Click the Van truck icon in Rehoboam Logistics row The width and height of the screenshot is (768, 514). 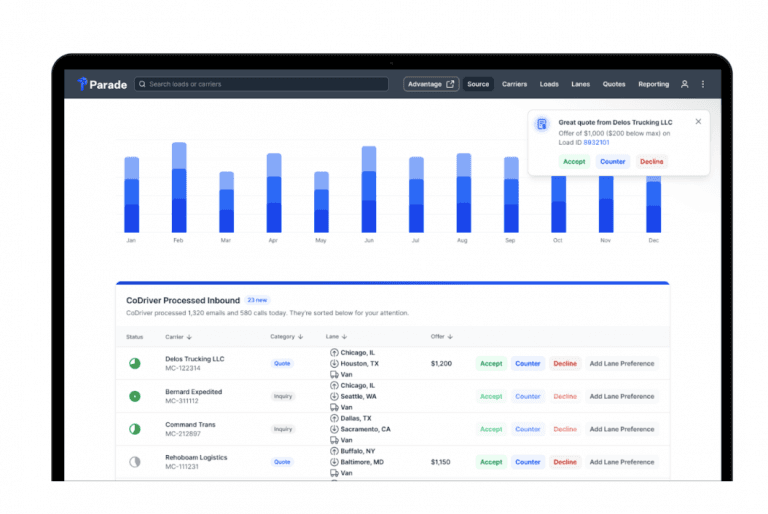tap(334, 473)
